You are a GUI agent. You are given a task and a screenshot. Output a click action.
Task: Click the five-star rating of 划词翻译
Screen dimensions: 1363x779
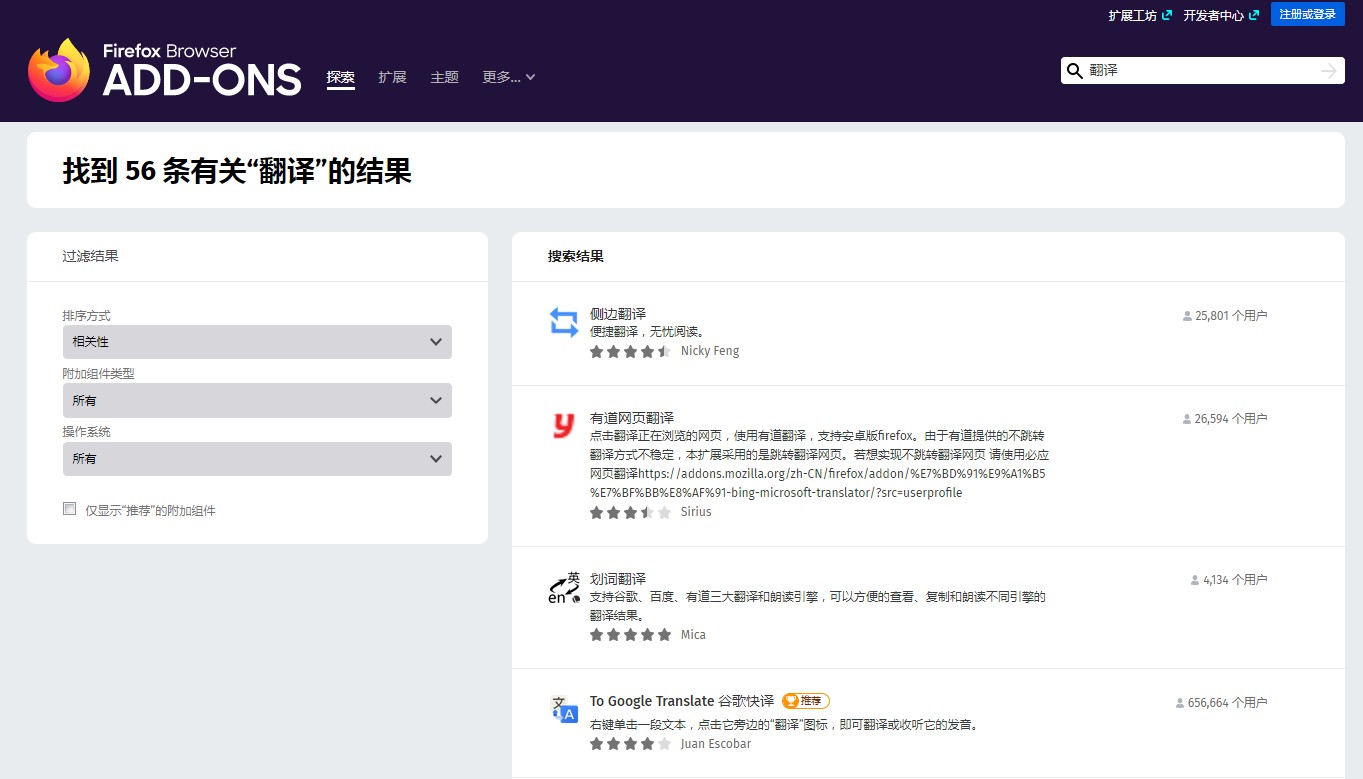pyautogui.click(x=630, y=633)
